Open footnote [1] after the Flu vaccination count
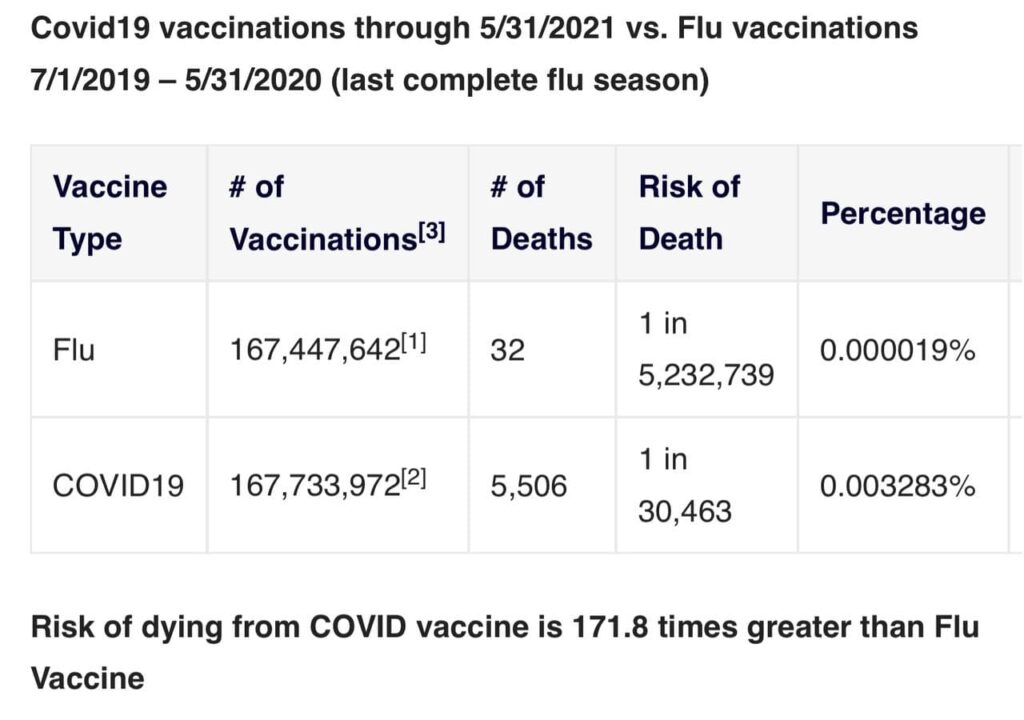Viewport: 1024px width, 720px height. click(x=412, y=343)
